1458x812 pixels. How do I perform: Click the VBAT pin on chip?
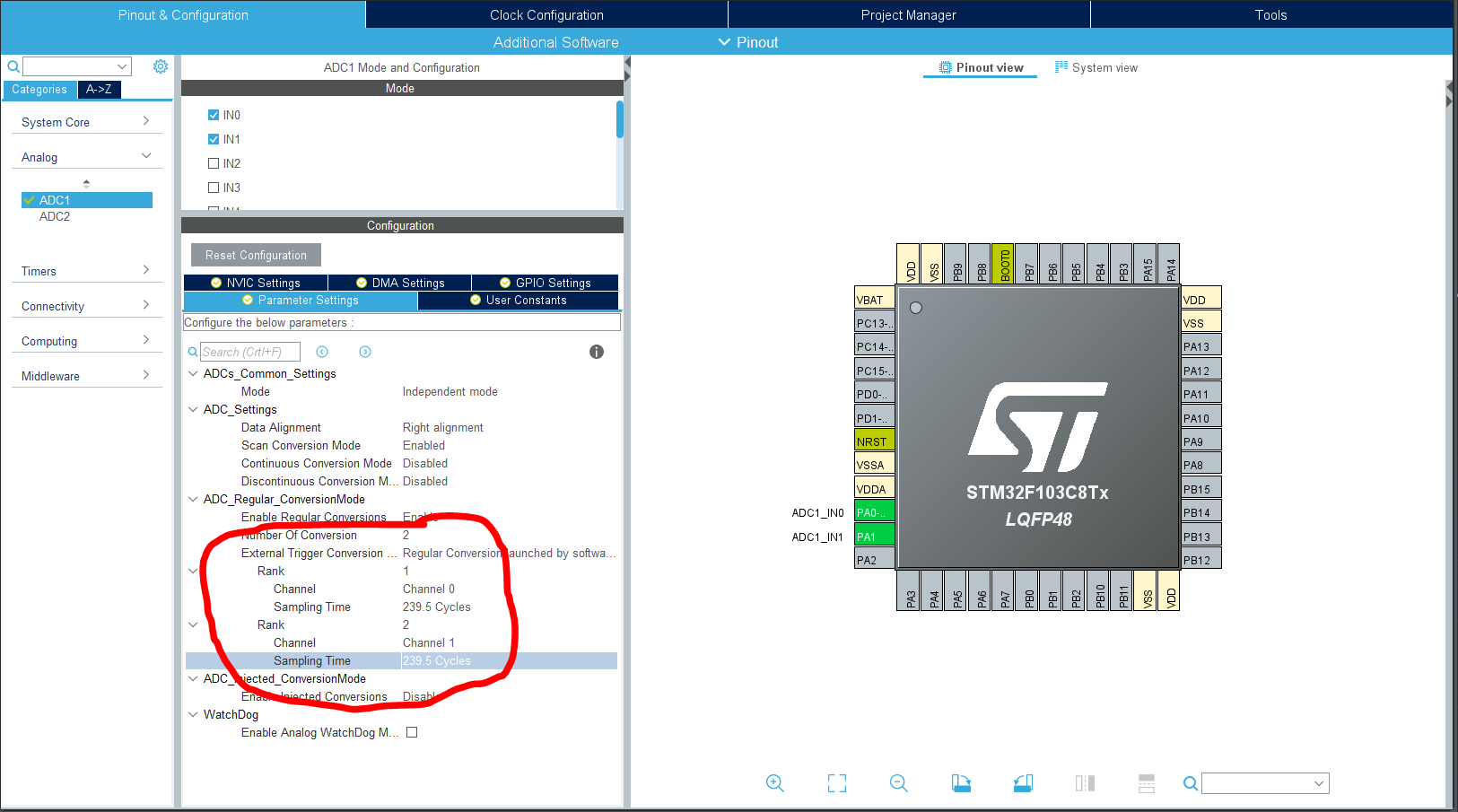tap(874, 300)
